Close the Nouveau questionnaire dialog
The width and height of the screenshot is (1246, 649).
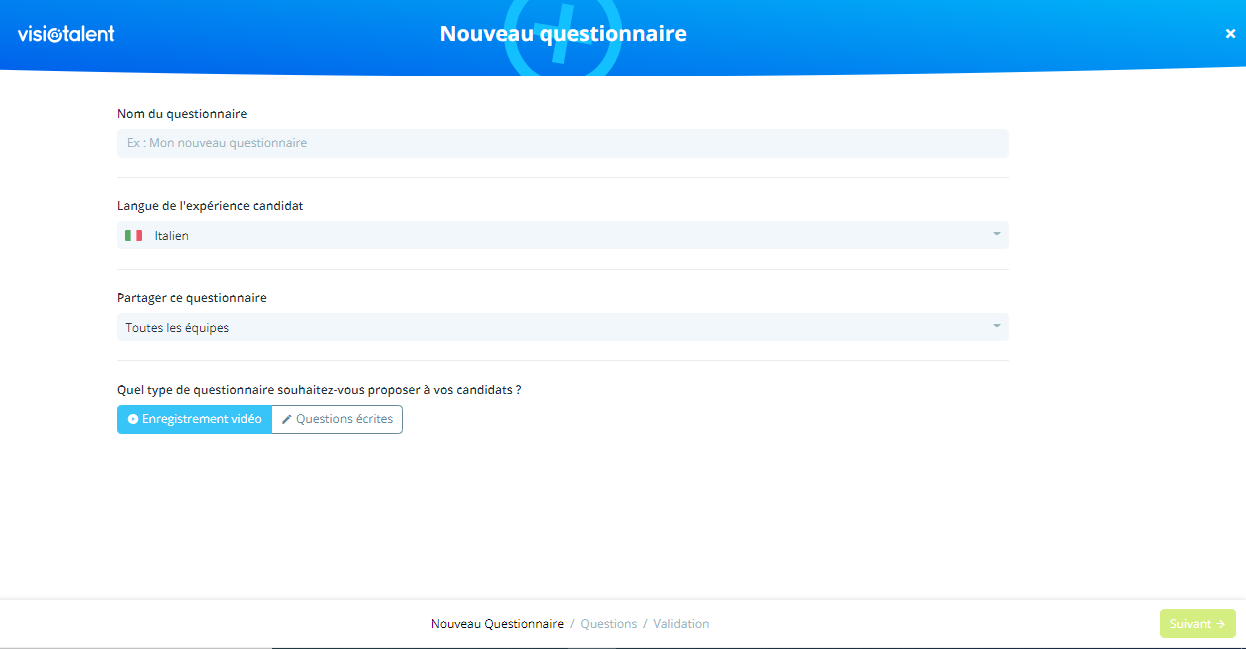pos(1230,34)
